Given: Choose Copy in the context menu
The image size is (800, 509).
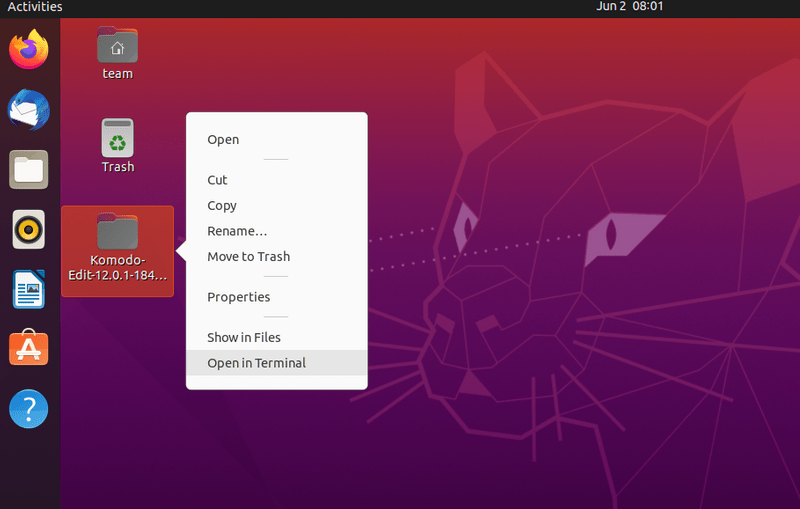Looking at the screenshot, I should click(x=277, y=205).
